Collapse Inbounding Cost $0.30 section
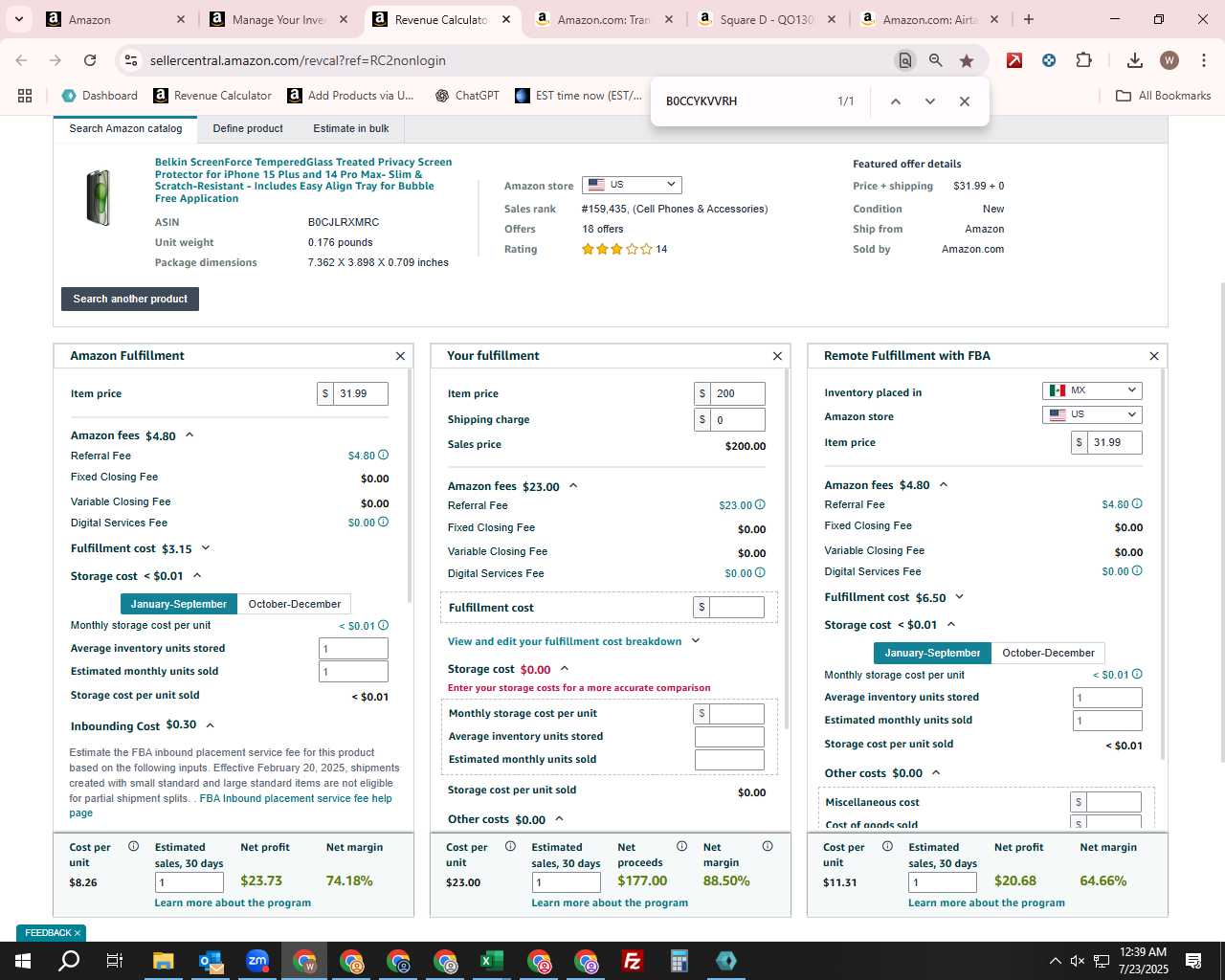1225x980 pixels. [x=211, y=725]
